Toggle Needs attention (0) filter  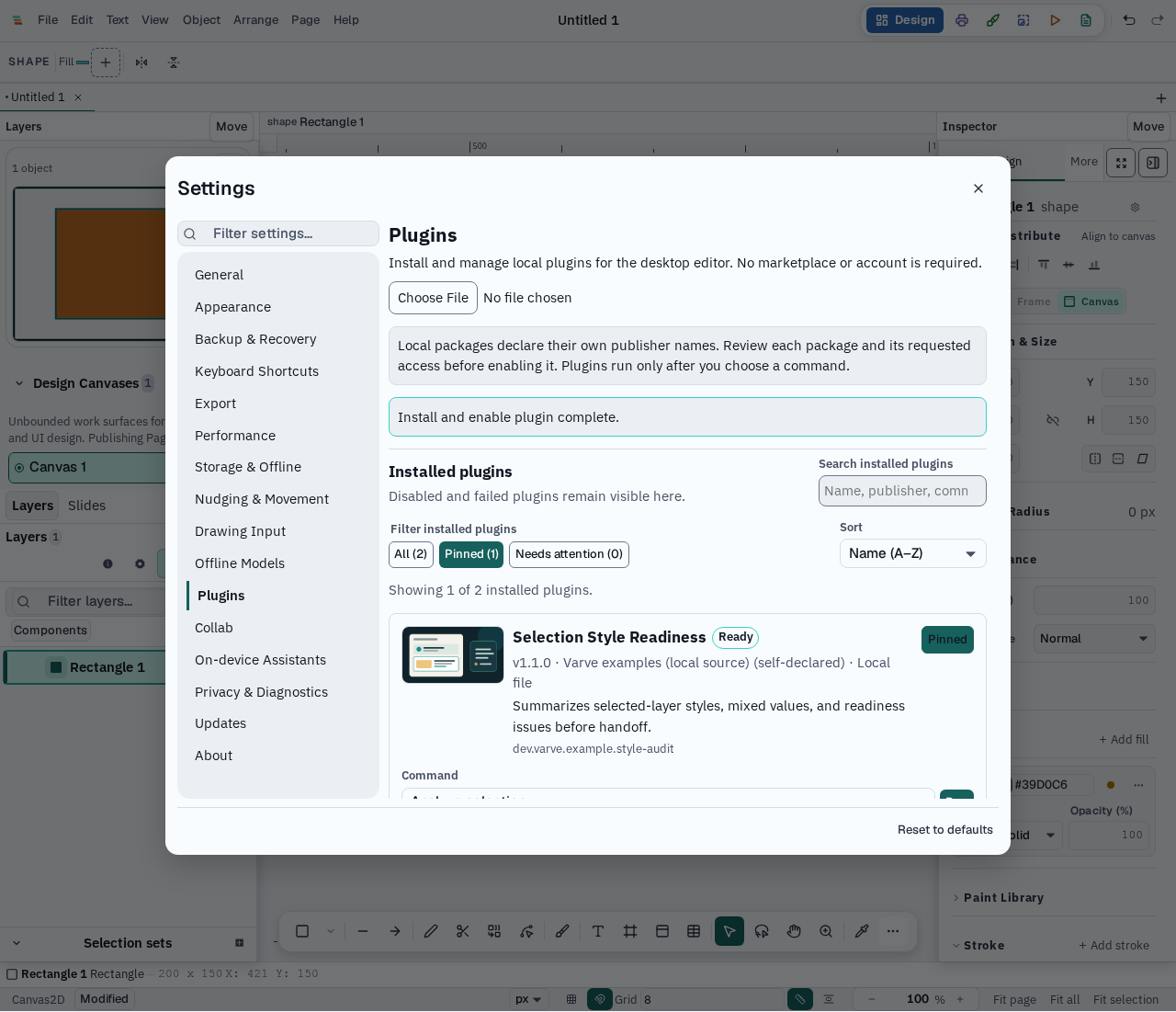pos(569,554)
